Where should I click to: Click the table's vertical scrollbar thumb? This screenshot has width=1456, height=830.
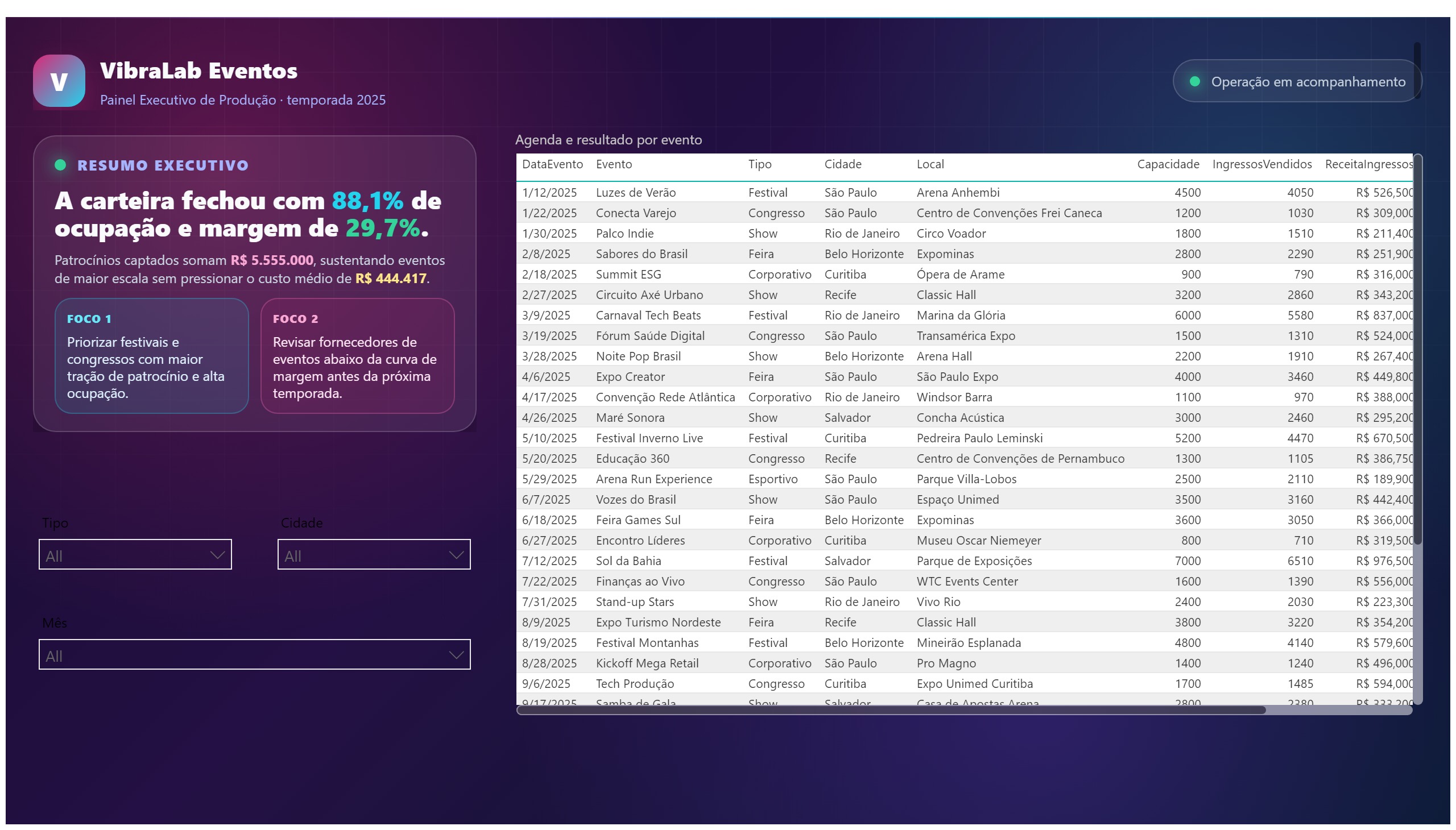[1417, 351]
